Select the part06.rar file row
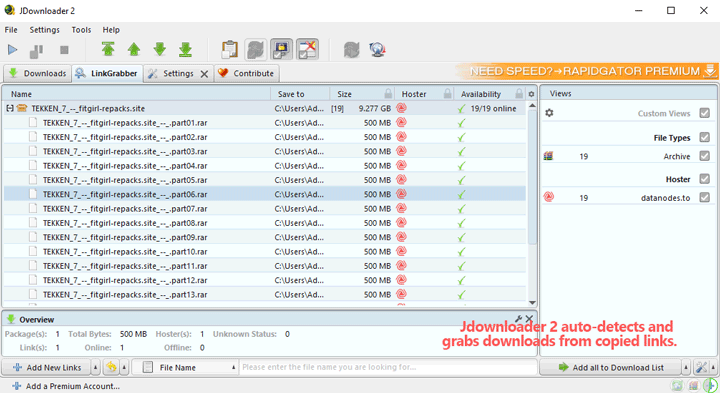720x393 pixels. [x=265, y=194]
